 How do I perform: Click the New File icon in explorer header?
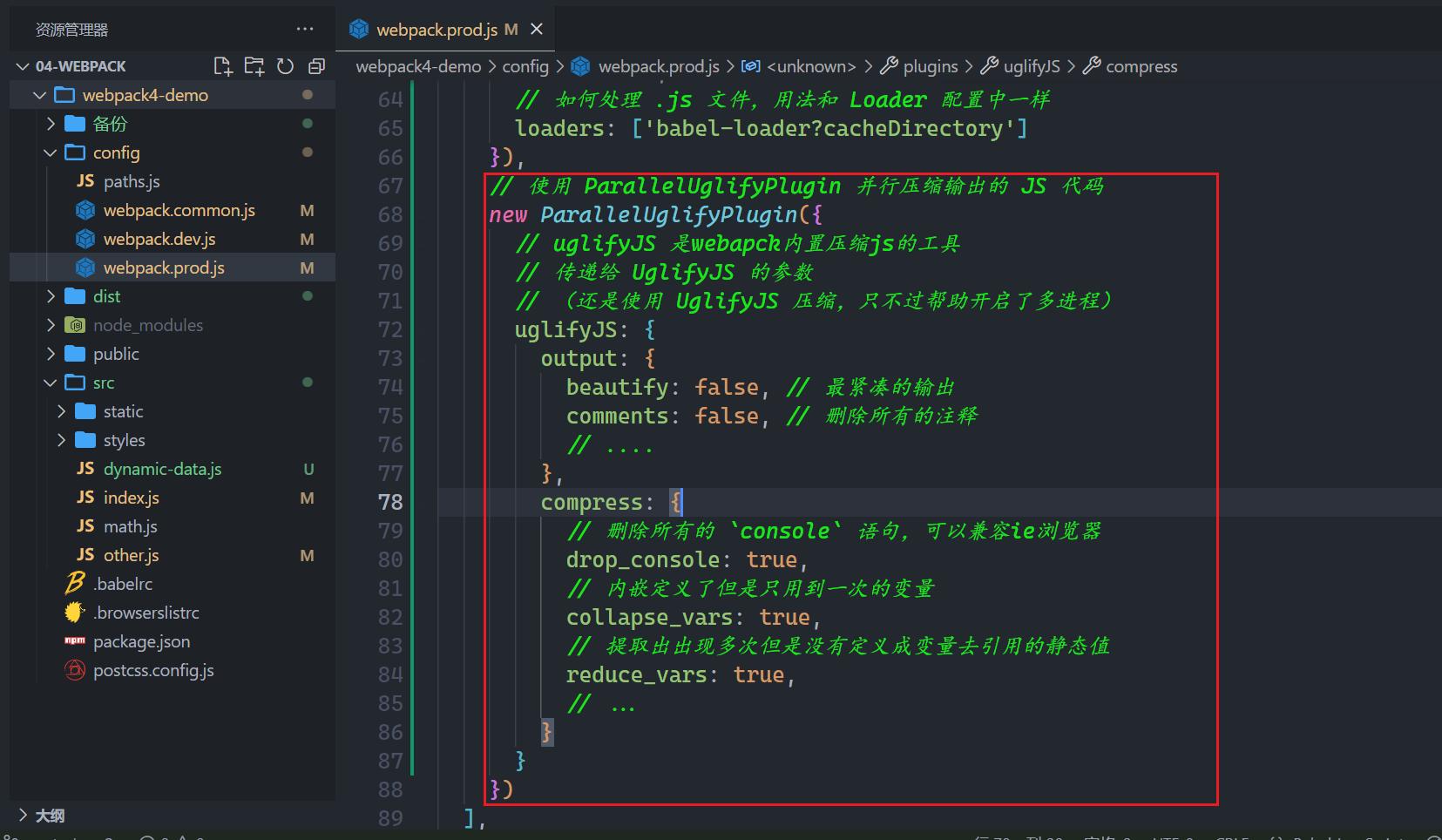click(223, 66)
